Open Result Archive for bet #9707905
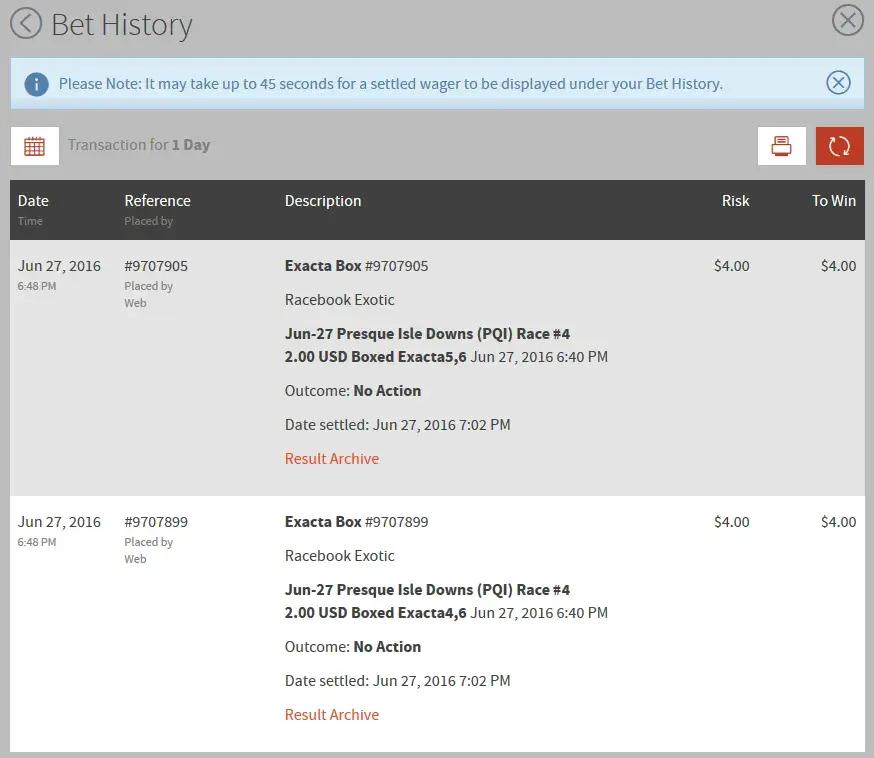Screen dimensions: 874x758 [x=332, y=459]
